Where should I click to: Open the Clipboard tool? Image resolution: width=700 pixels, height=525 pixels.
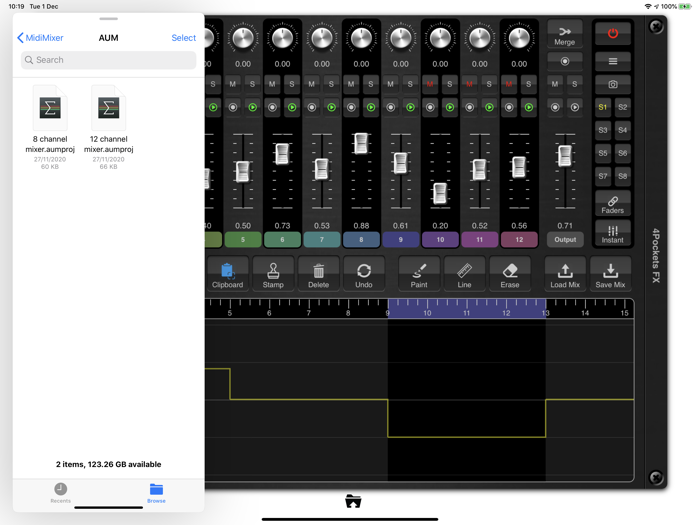click(228, 274)
